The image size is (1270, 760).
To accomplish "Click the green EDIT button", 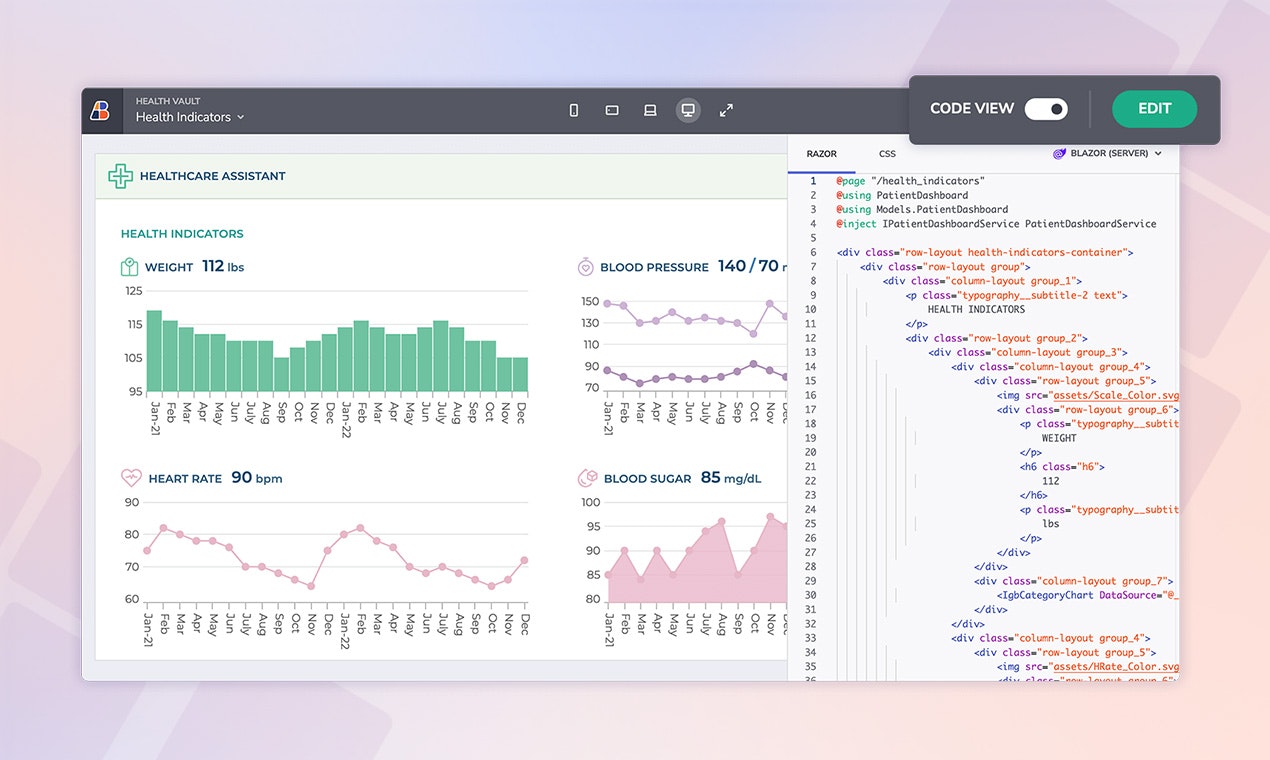I will (1154, 109).
